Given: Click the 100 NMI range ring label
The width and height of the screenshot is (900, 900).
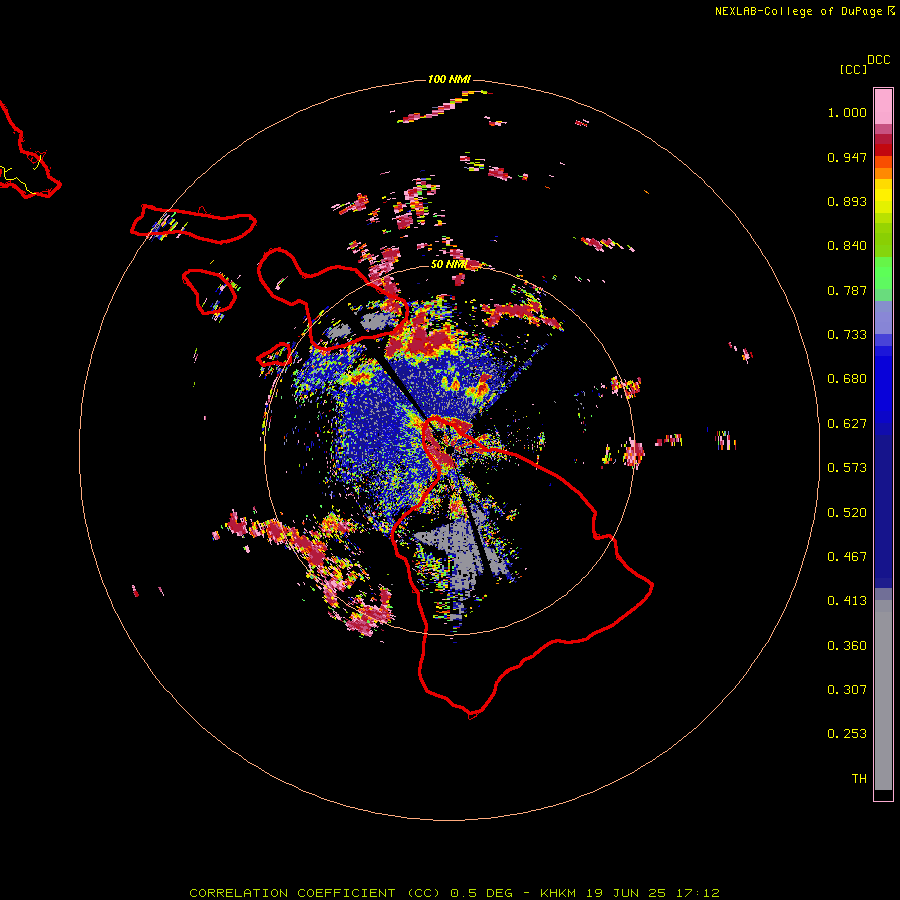Looking at the screenshot, I should [x=449, y=79].
